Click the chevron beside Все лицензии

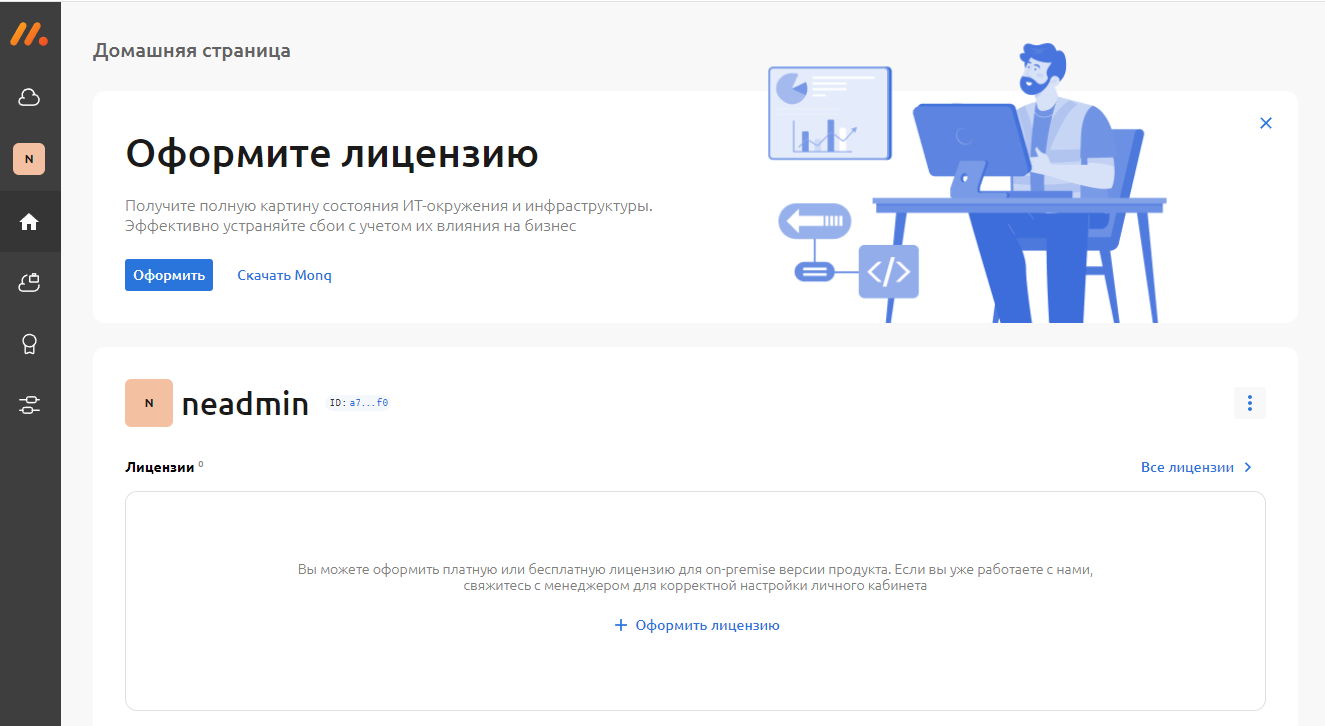tap(1248, 467)
